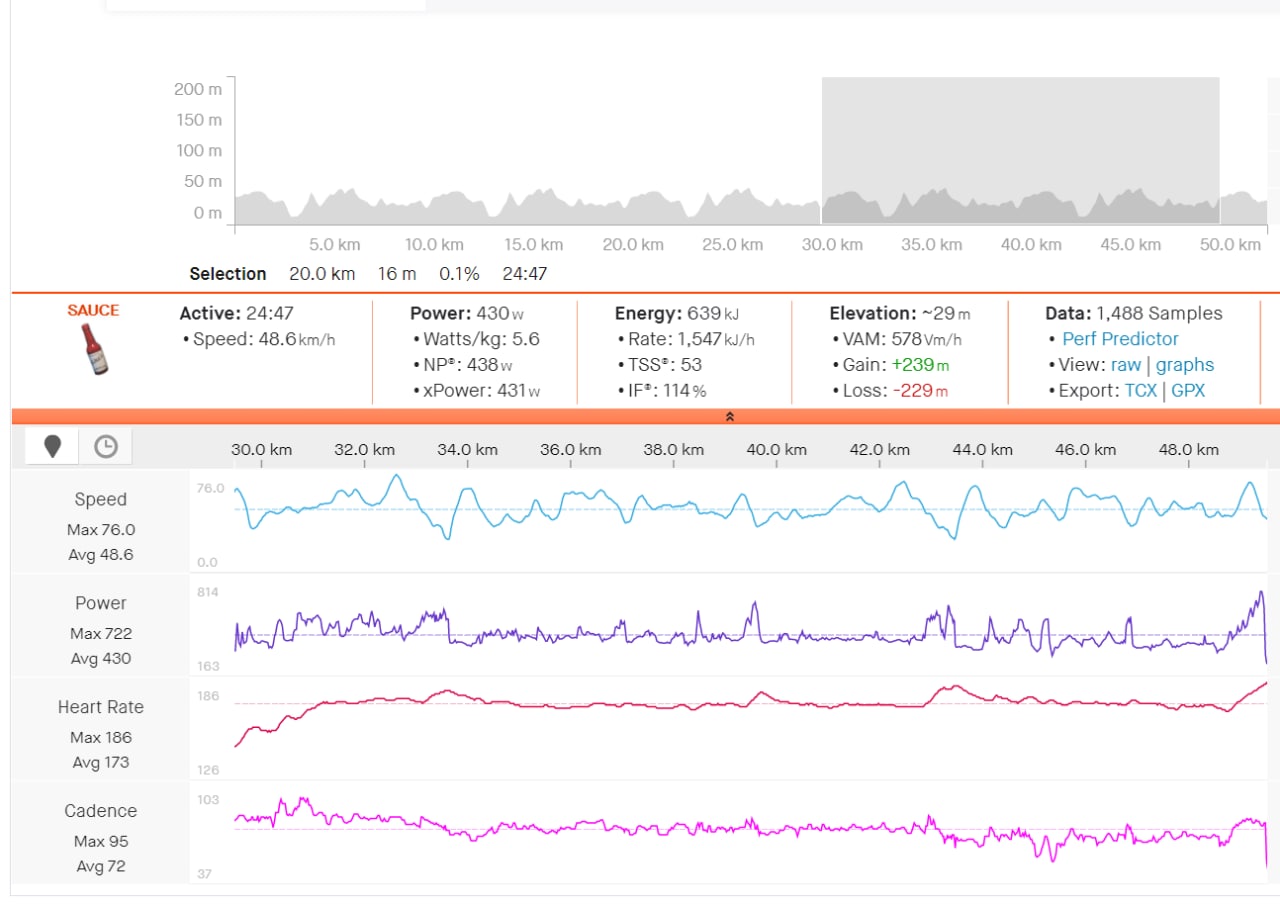The image size is (1280, 907).
Task: View raw data link
Action: 1126,365
